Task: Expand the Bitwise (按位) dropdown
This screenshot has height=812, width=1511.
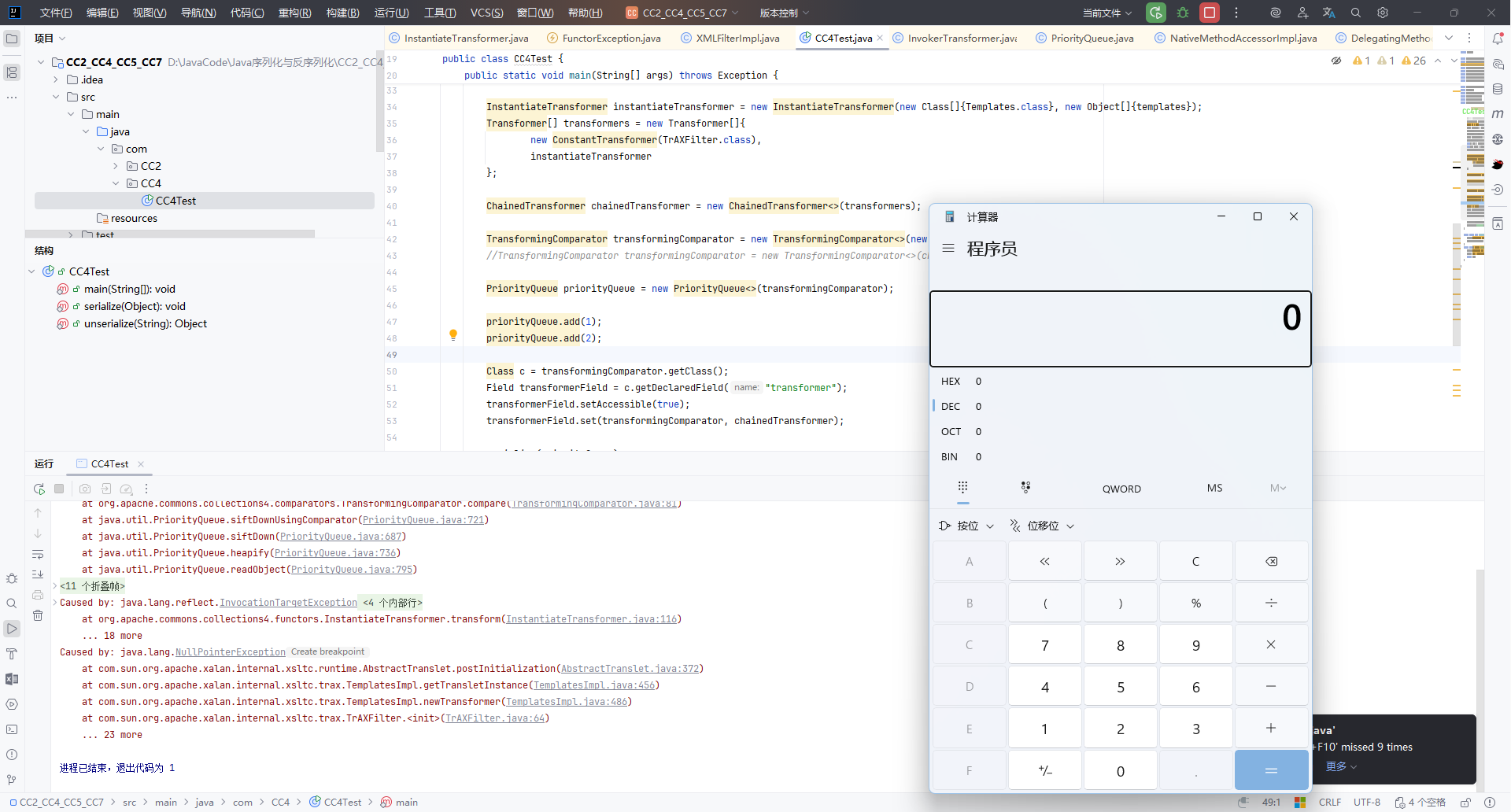Action: [966, 526]
